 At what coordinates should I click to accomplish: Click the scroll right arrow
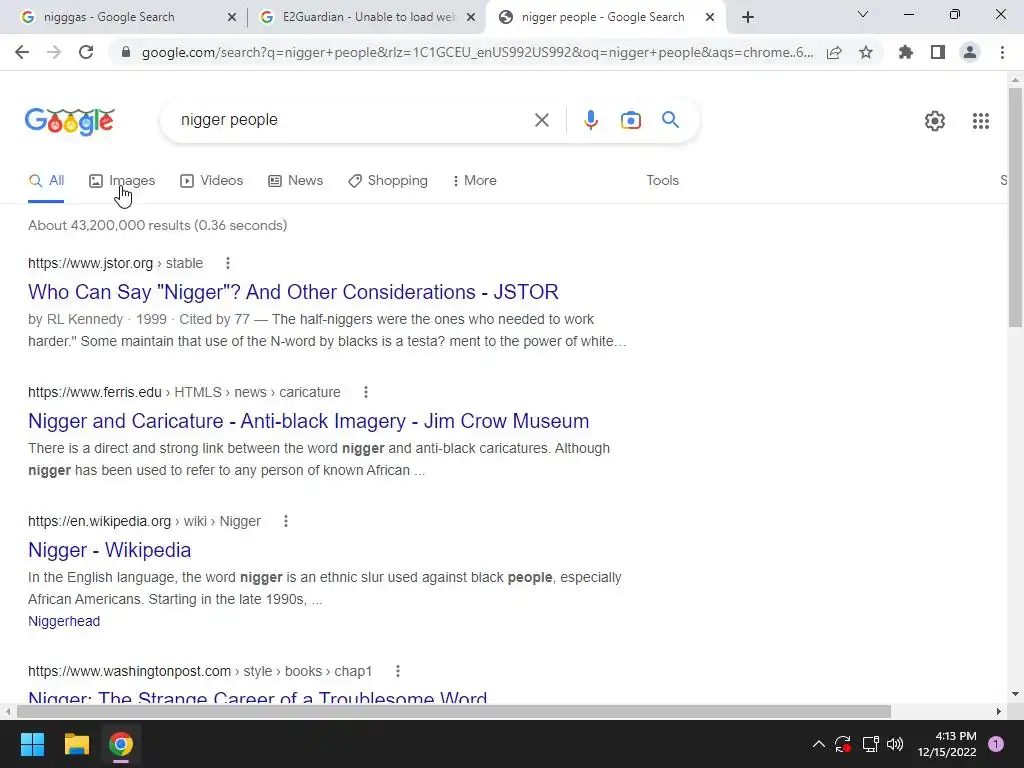pyautogui.click(x=999, y=711)
